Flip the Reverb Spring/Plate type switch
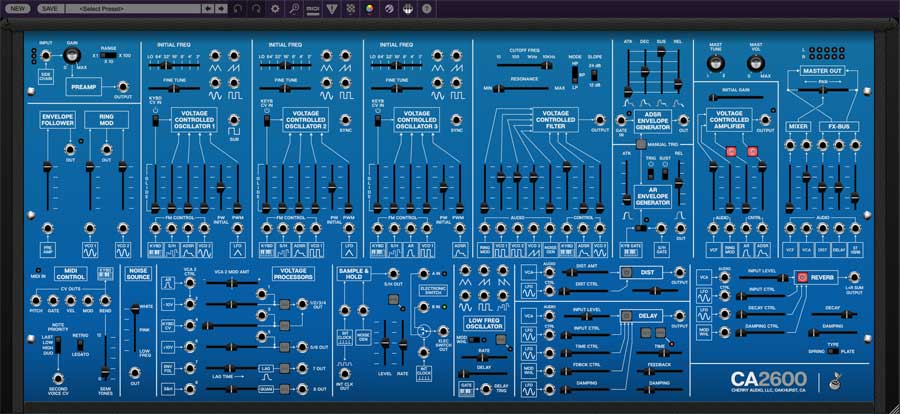 (x=833, y=351)
